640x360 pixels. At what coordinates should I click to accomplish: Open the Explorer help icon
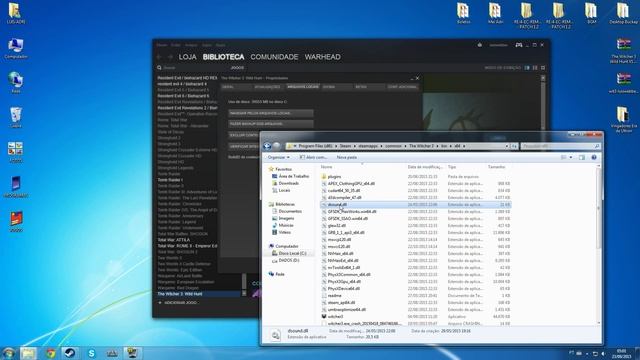(x=594, y=157)
